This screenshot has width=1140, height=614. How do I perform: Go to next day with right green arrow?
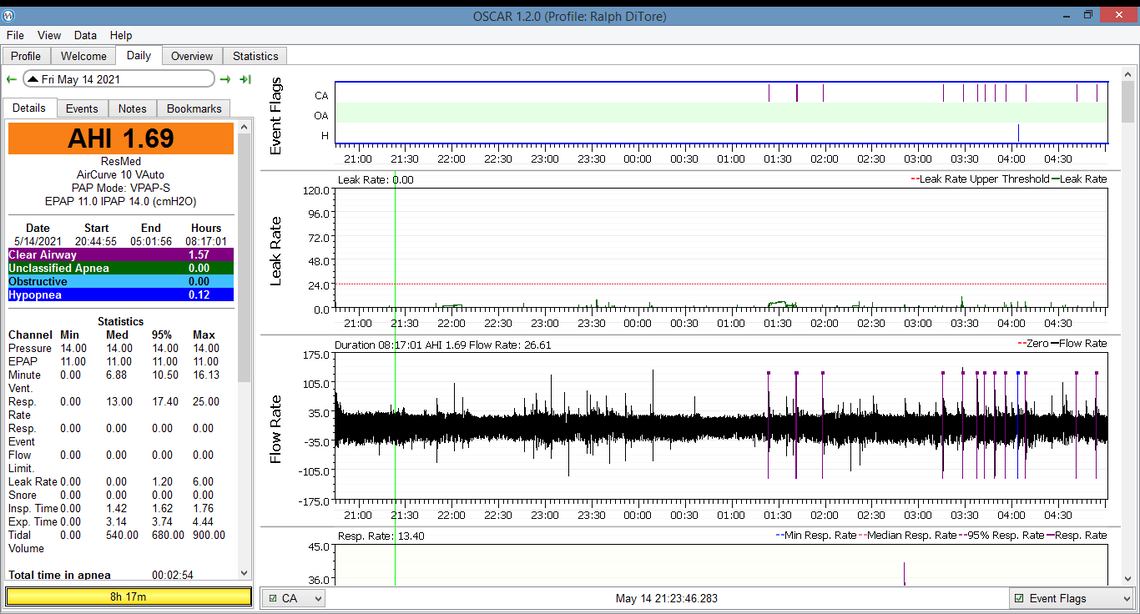(x=225, y=79)
